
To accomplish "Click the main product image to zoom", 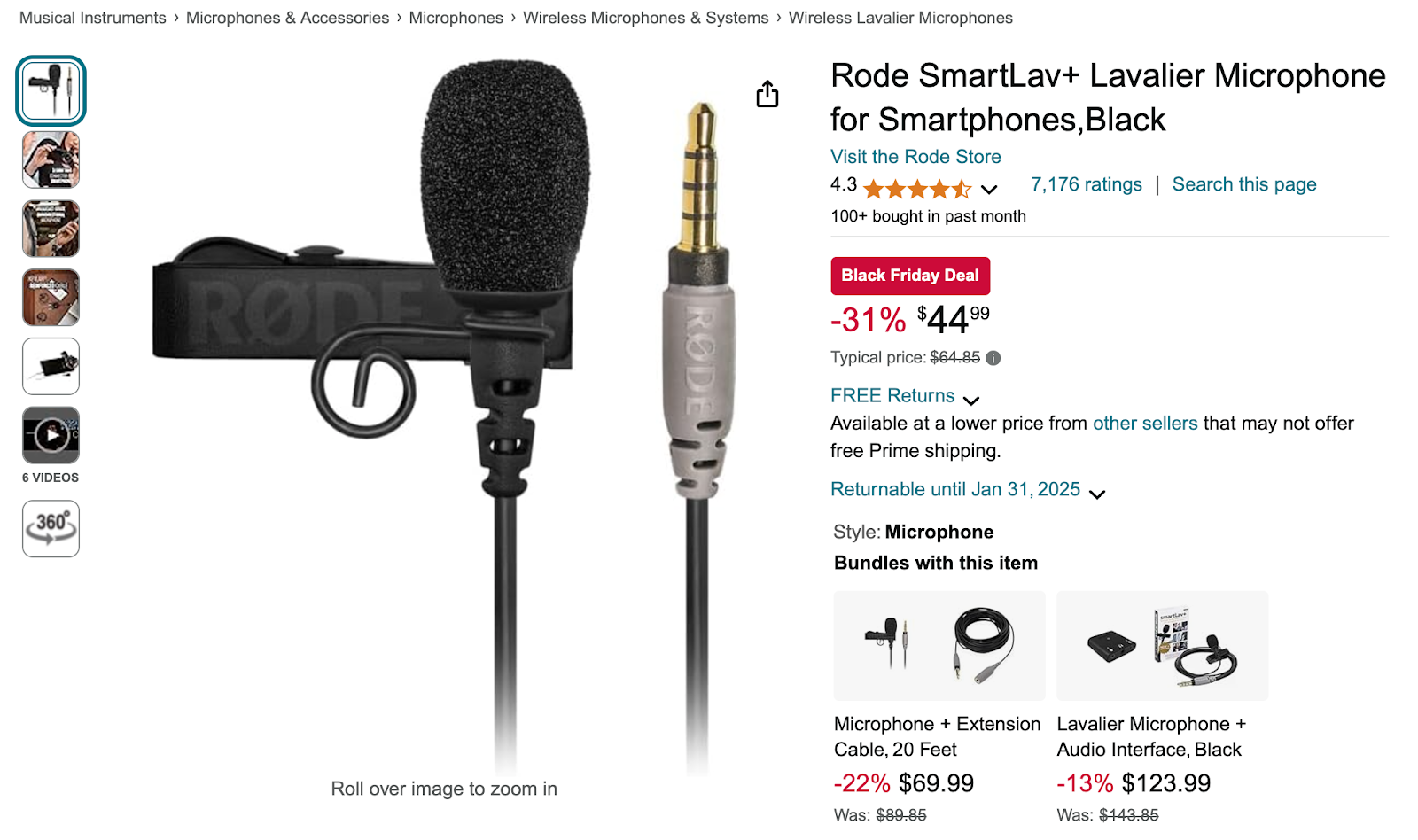I will (x=443, y=399).
